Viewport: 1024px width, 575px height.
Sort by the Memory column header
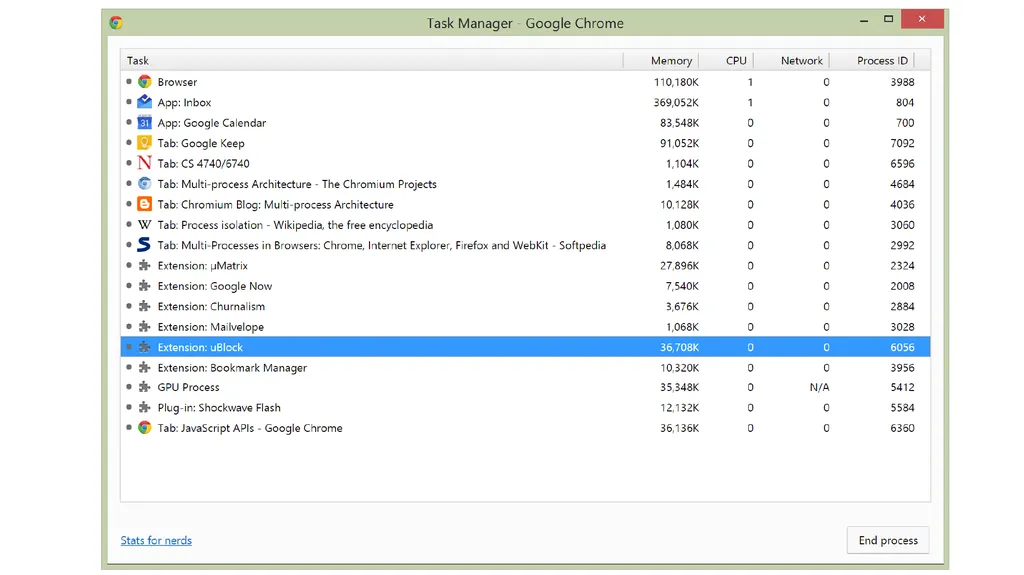pos(661,60)
